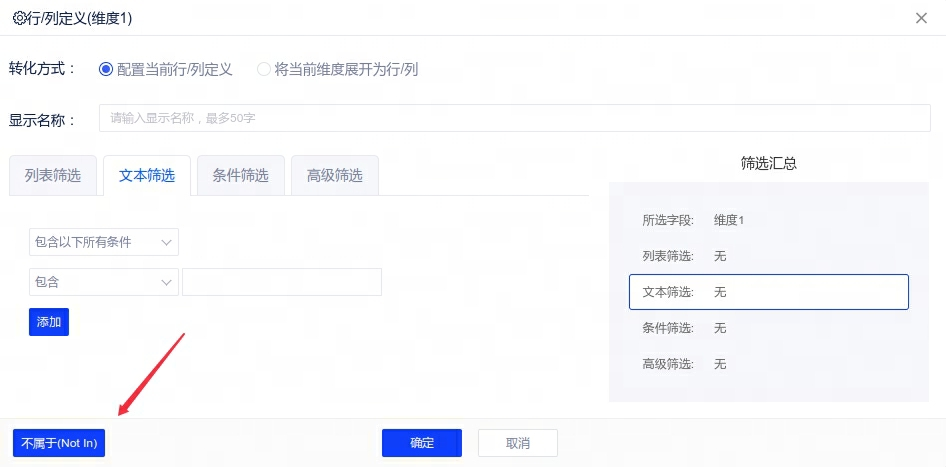This screenshot has height=467, width=946.
Task: Confirm with the 确定 button
Action: click(422, 443)
